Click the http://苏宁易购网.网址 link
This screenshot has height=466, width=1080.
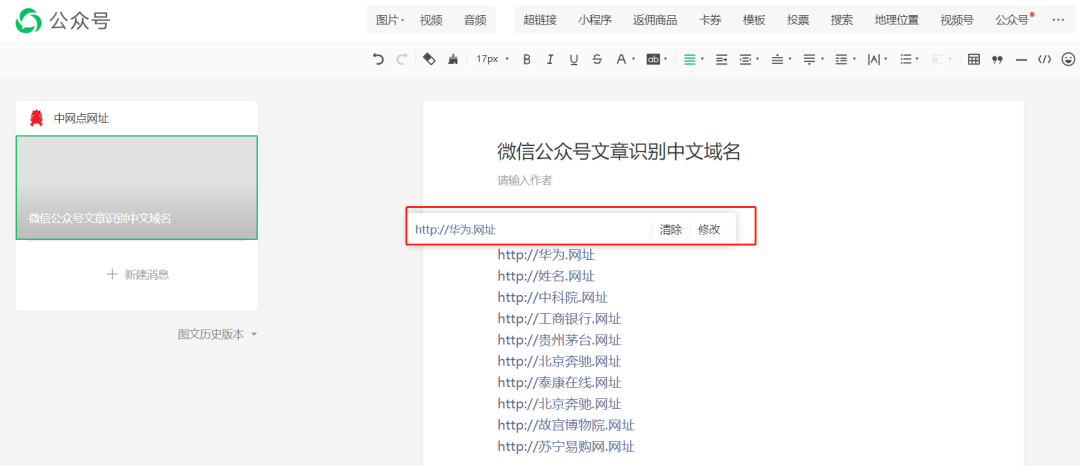coord(566,447)
